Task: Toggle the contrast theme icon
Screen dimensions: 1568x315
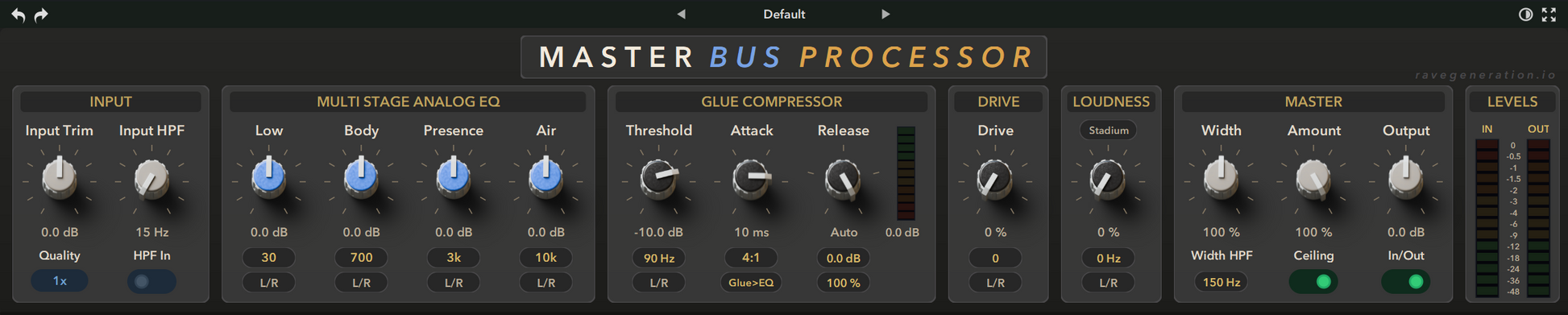Action: [x=1525, y=15]
